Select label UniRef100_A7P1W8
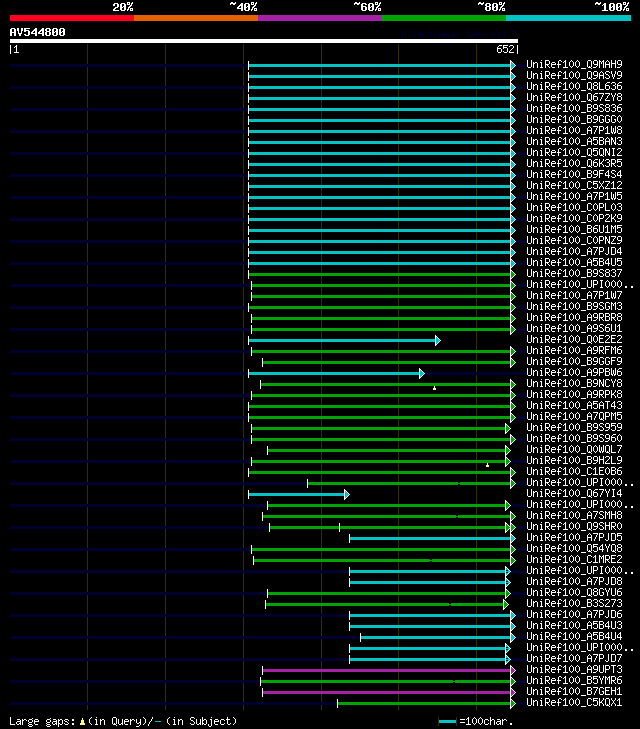 point(574,130)
